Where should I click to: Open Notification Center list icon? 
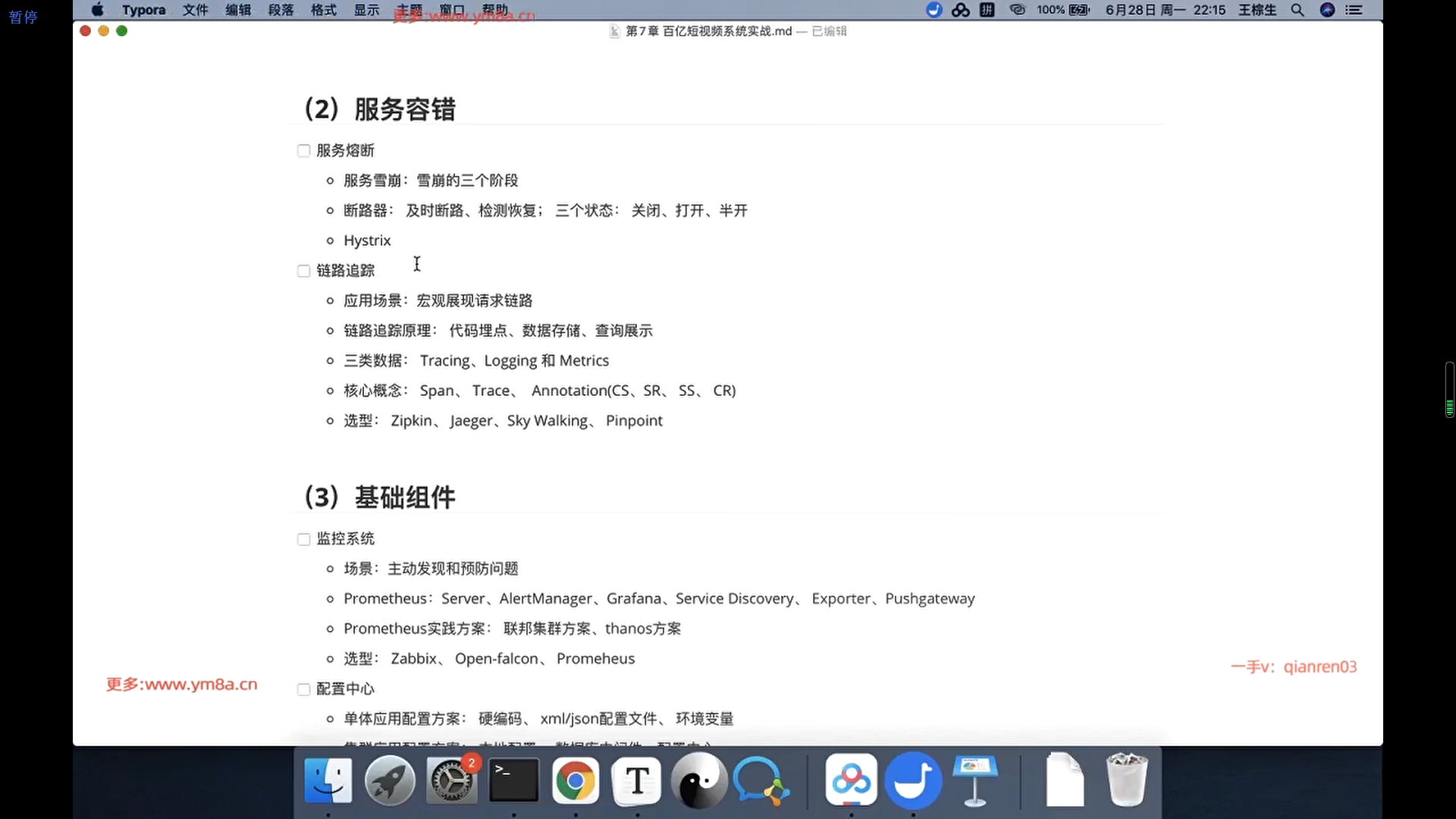click(1354, 10)
